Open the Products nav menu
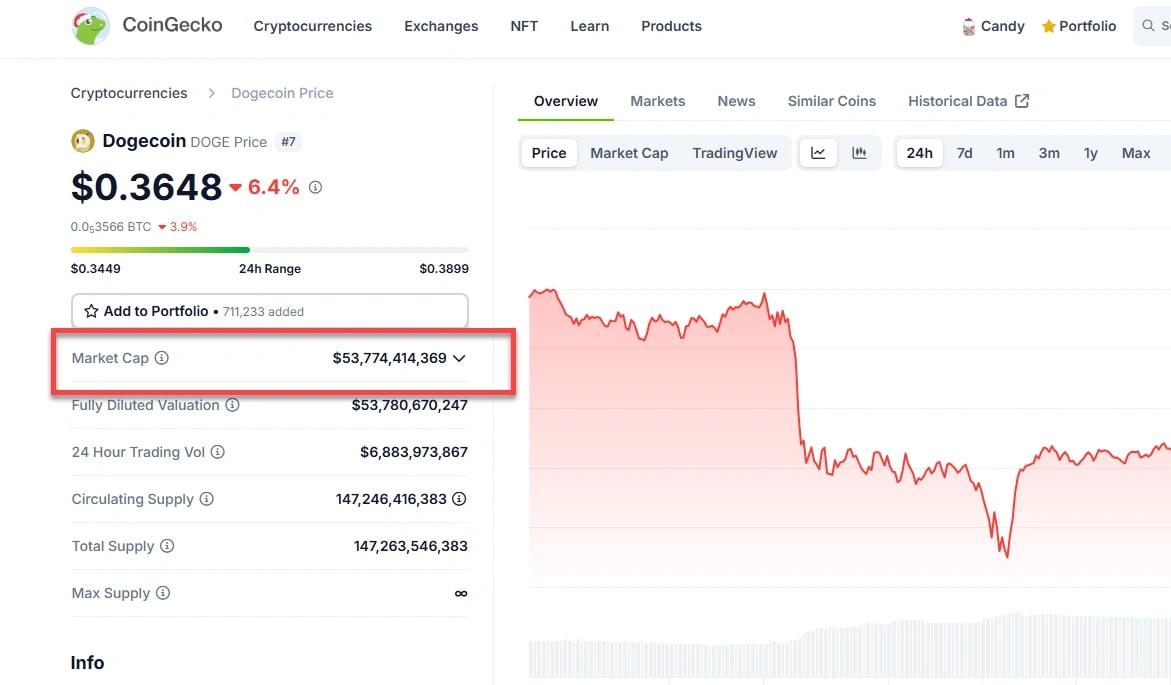Screen dimensions: 1171x685 (671, 26)
